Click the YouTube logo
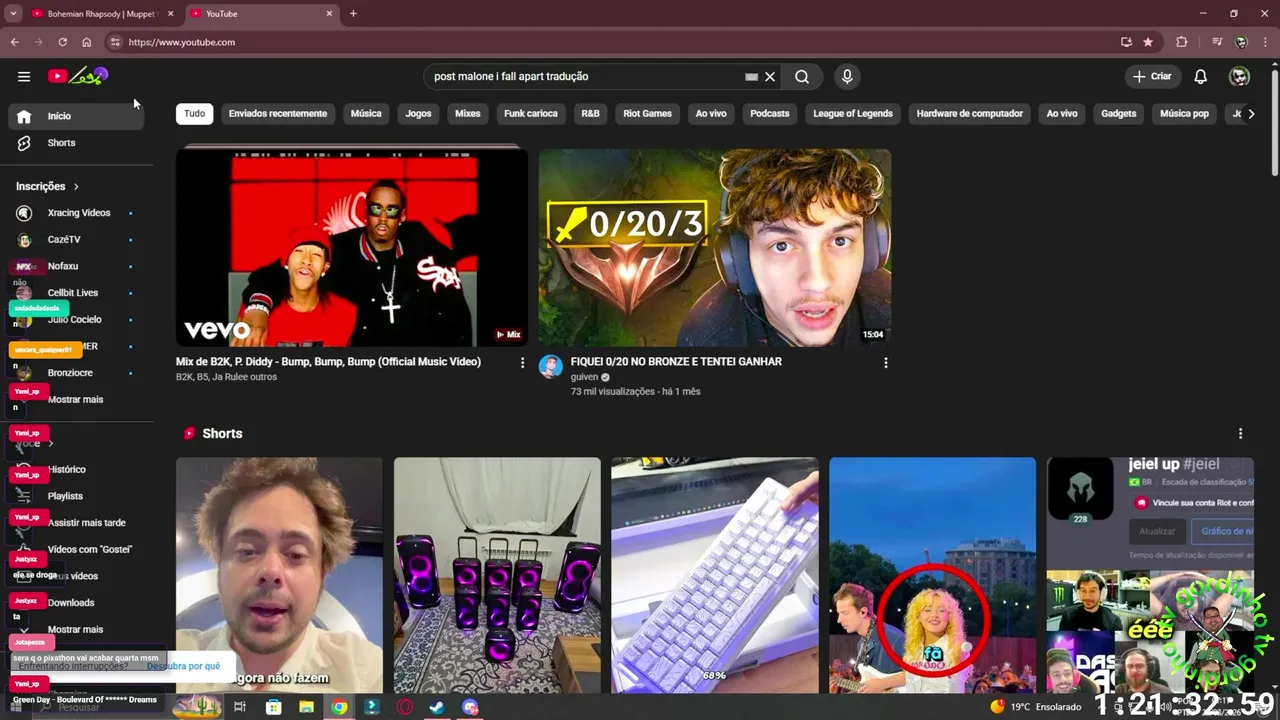This screenshot has width=1280, height=720. [x=77, y=76]
